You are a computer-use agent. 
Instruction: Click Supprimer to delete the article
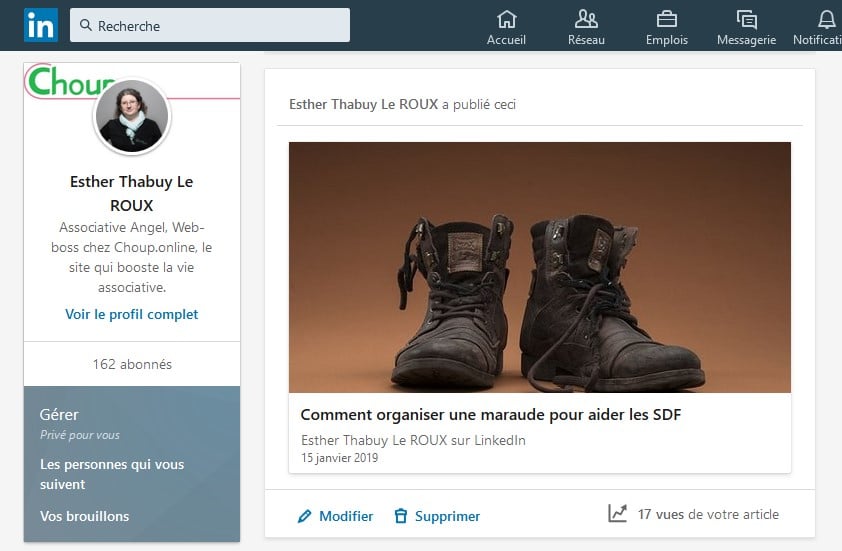point(447,516)
